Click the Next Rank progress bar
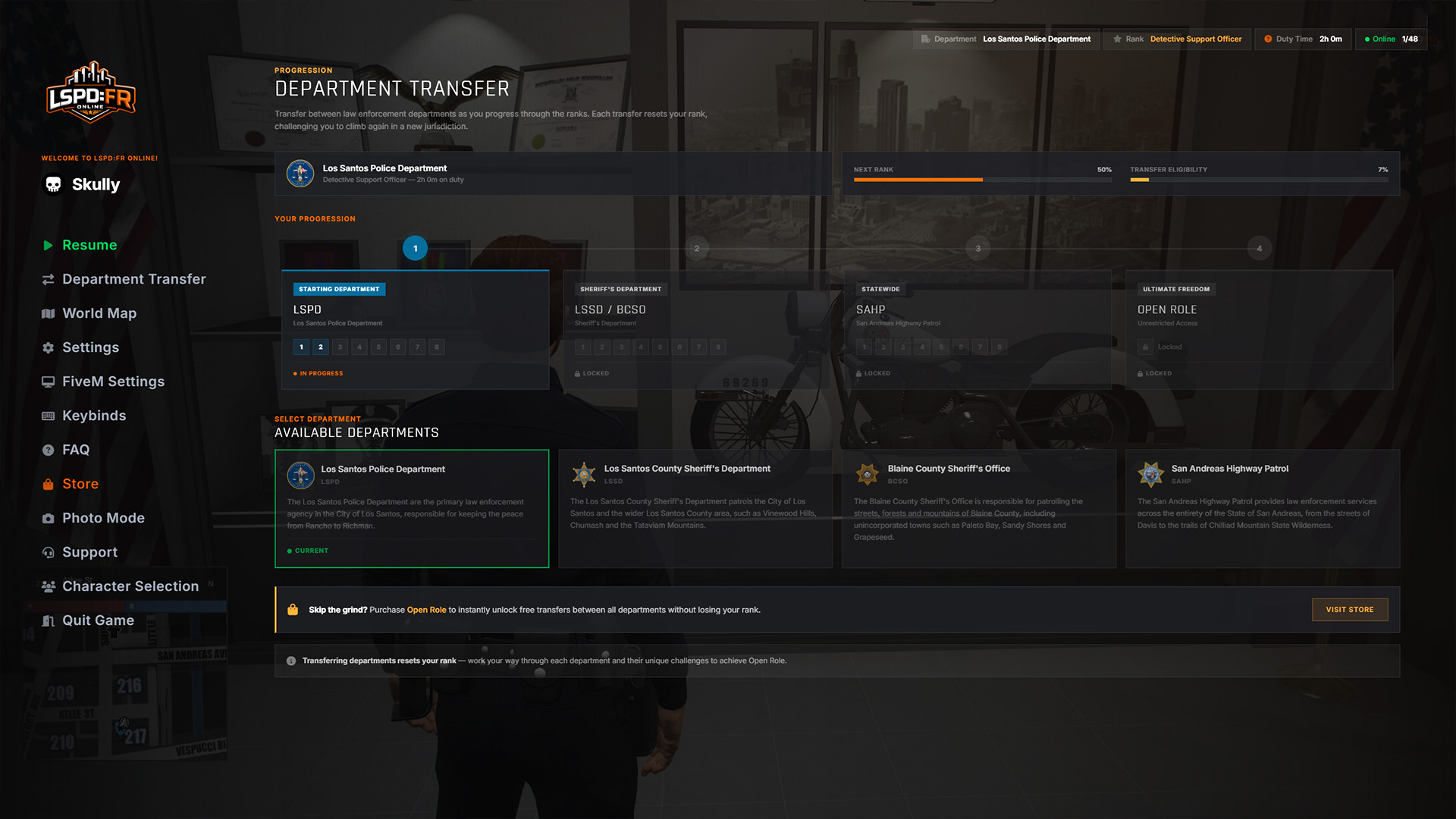The width and height of the screenshot is (1456, 819). pyautogui.click(x=983, y=180)
